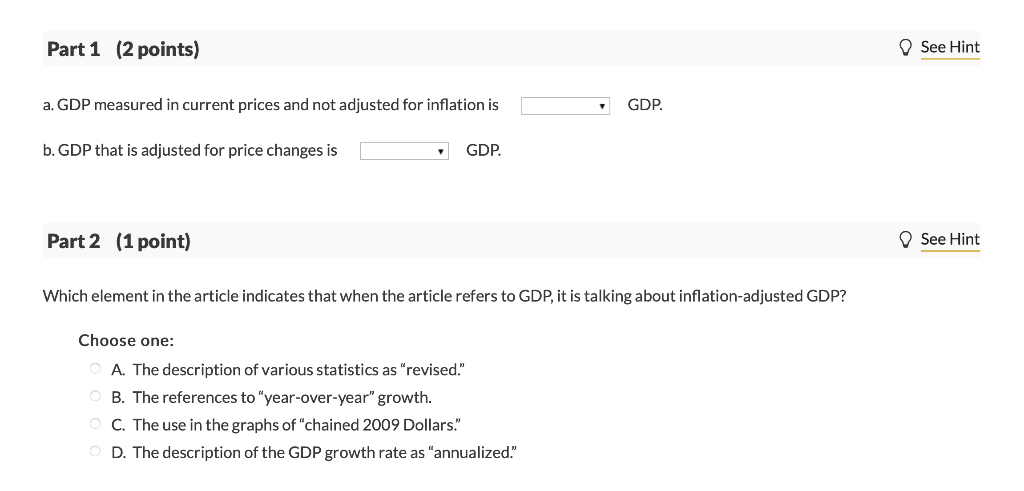Click the Part 1 (2 points) header
Screen dimensions: 1024x491
pyautogui.click(x=123, y=49)
